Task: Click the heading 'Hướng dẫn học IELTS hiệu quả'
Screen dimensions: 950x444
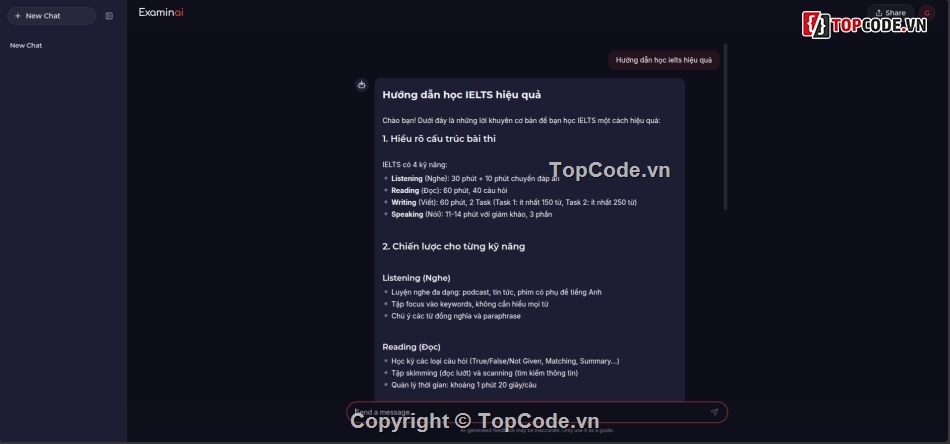Action: pyautogui.click(x=462, y=94)
